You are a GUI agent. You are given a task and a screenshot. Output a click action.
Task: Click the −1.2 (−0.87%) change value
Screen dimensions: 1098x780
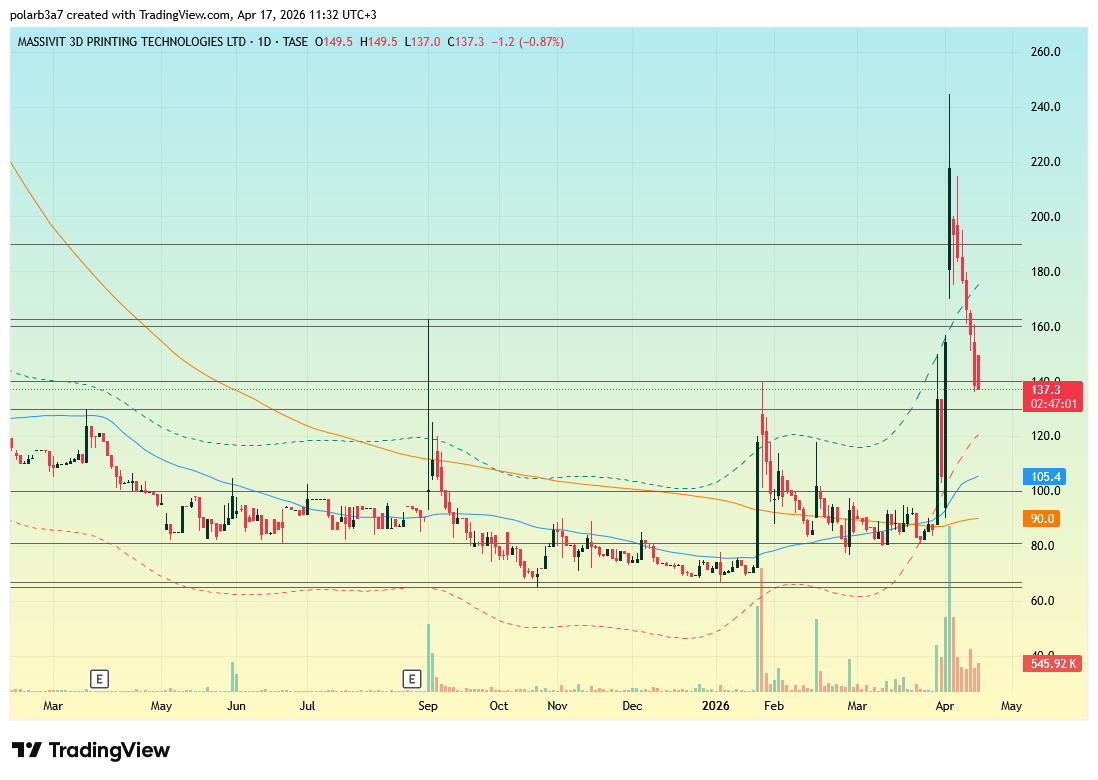point(527,42)
